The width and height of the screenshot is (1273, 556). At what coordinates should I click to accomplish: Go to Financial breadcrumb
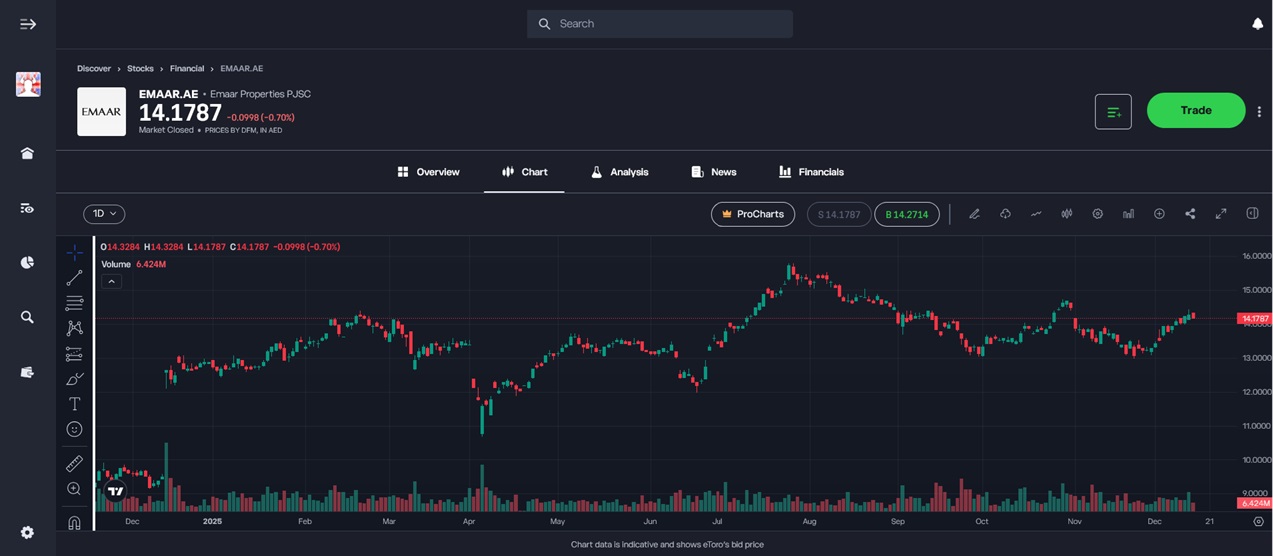pyautogui.click(x=187, y=69)
